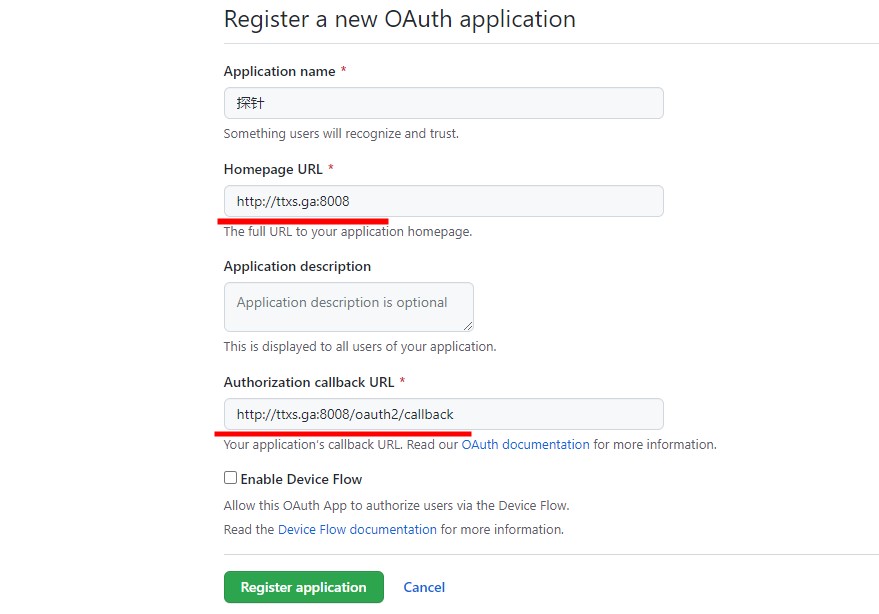
Task: Click the "displayed to all users" hint text
Action: (x=359, y=346)
